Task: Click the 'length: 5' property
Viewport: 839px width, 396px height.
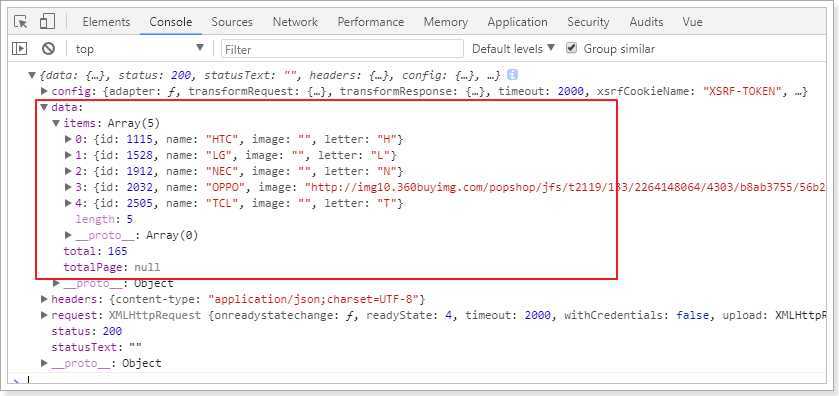Action: tap(104, 219)
